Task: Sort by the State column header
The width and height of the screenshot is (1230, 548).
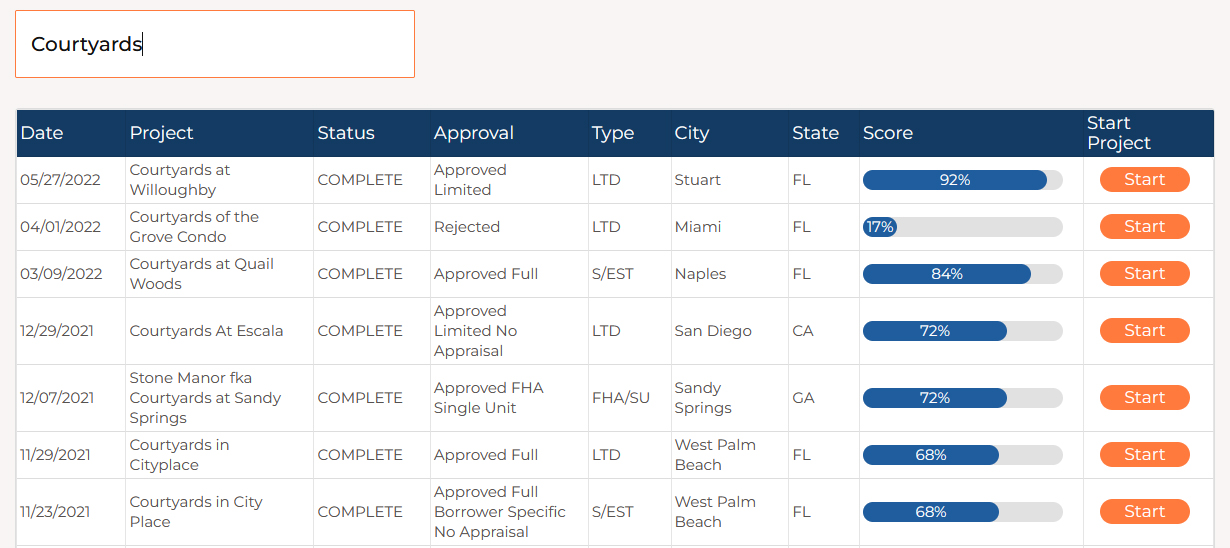Action: pos(815,133)
